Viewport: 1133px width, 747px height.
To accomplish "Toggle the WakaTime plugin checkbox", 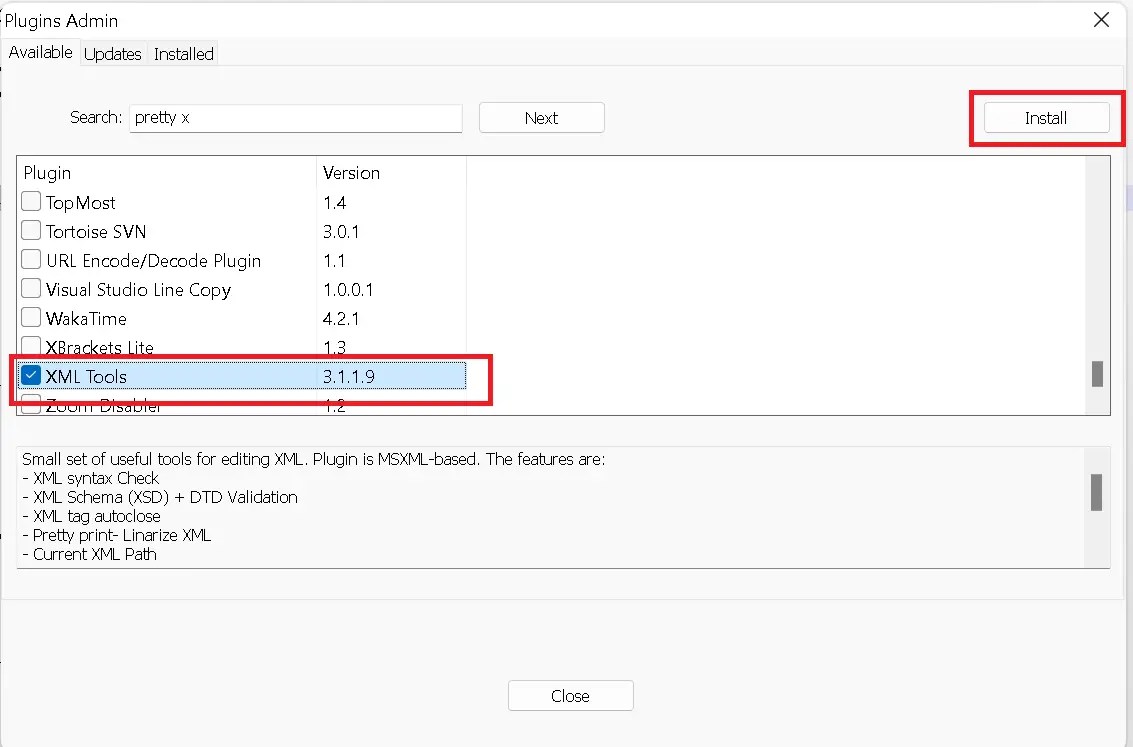I will 31,316.
